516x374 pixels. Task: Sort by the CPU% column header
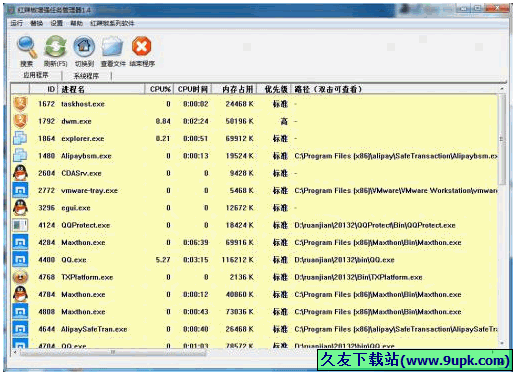pos(160,89)
